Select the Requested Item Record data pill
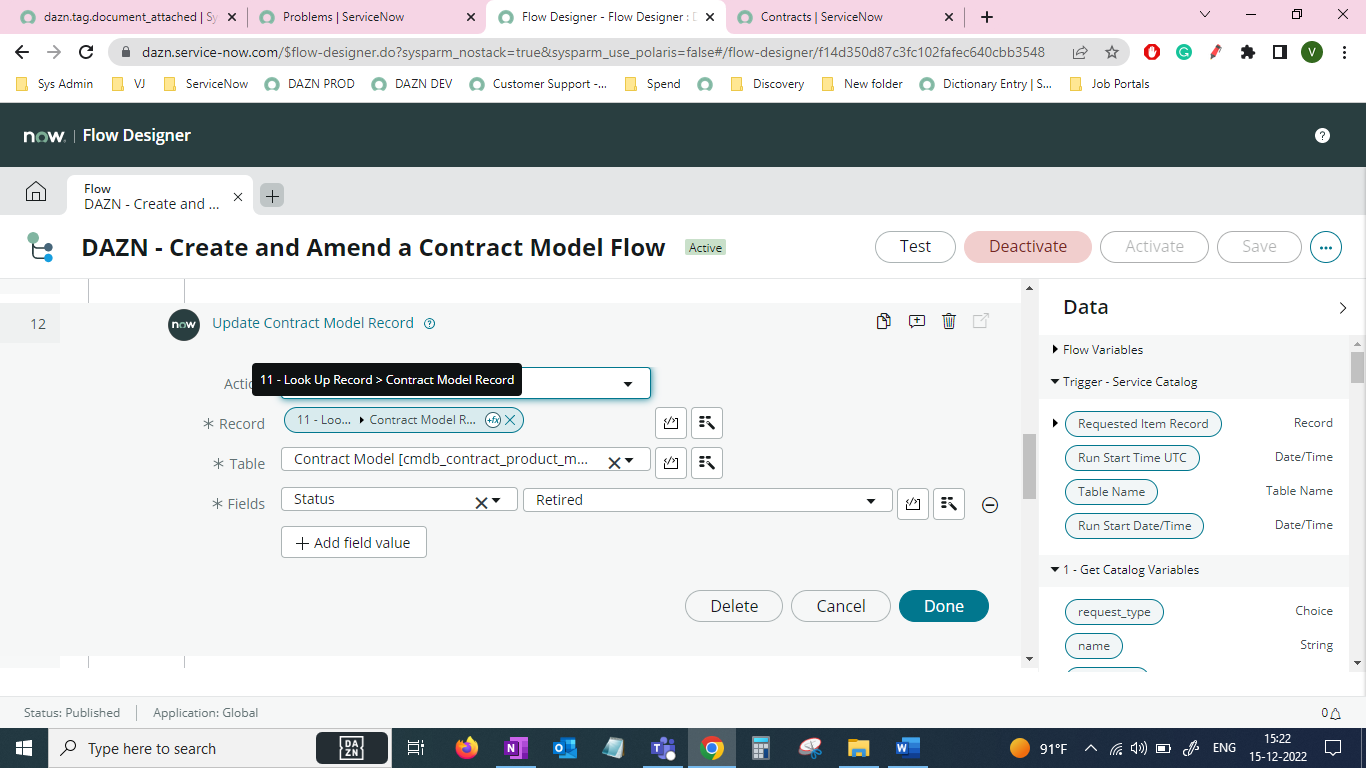 tap(1143, 424)
